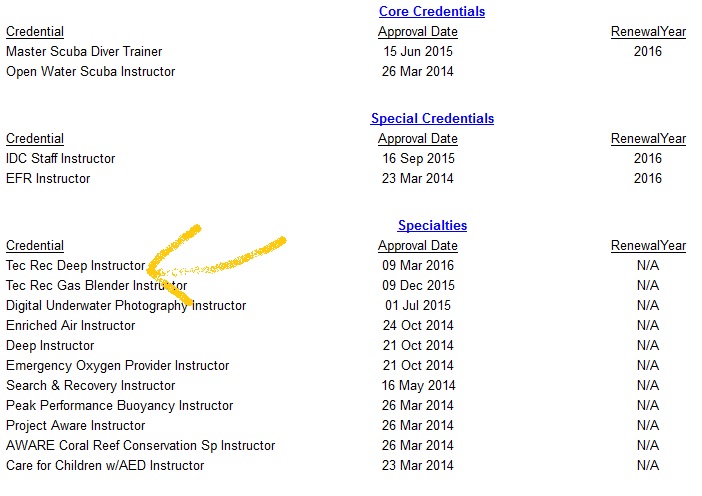Viewport: 702px width, 496px height.
Task: Click EFR Instructor credential
Action: tap(48, 179)
